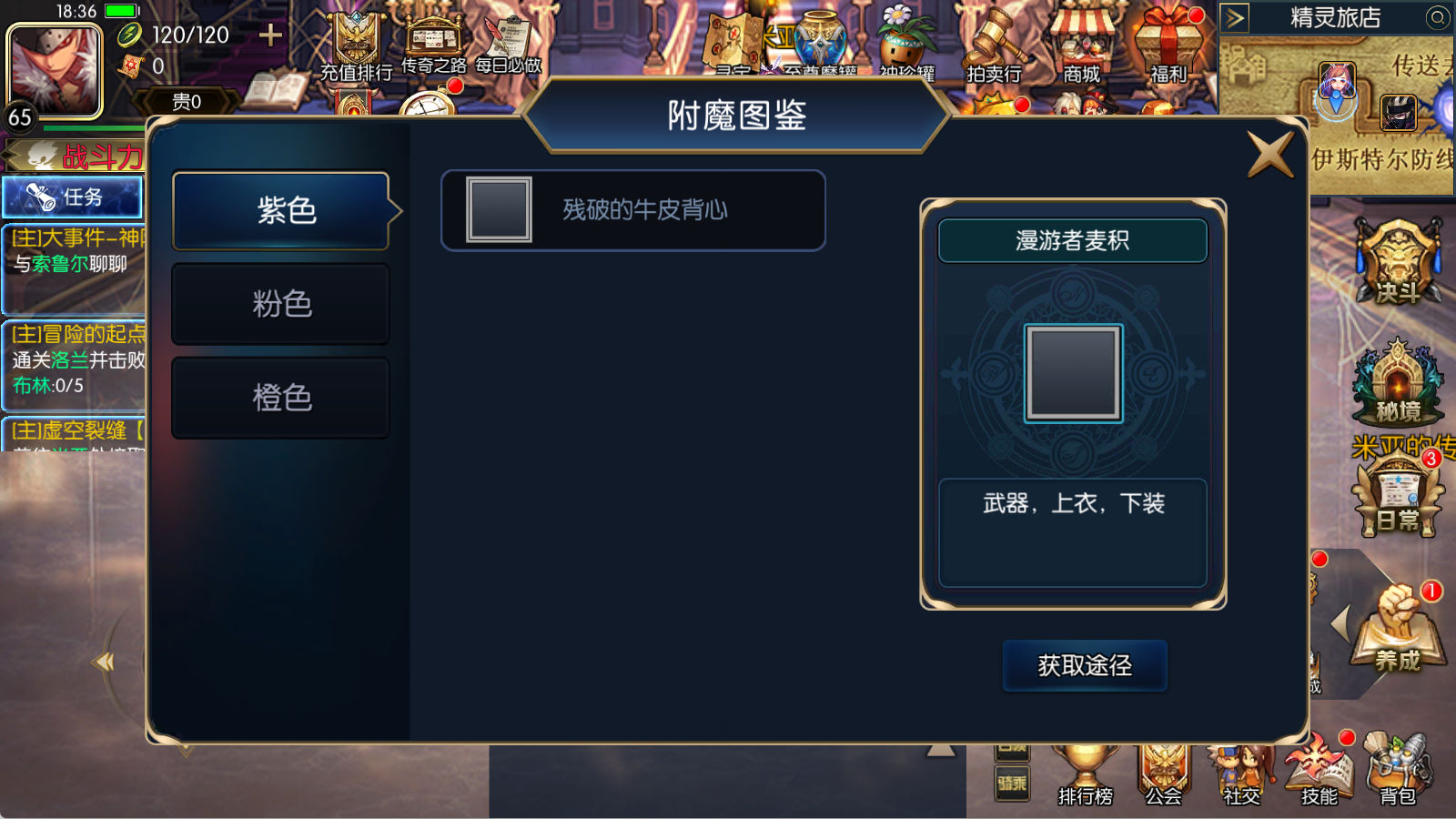Open the 日常 daily tasks icon

pyautogui.click(x=1399, y=494)
